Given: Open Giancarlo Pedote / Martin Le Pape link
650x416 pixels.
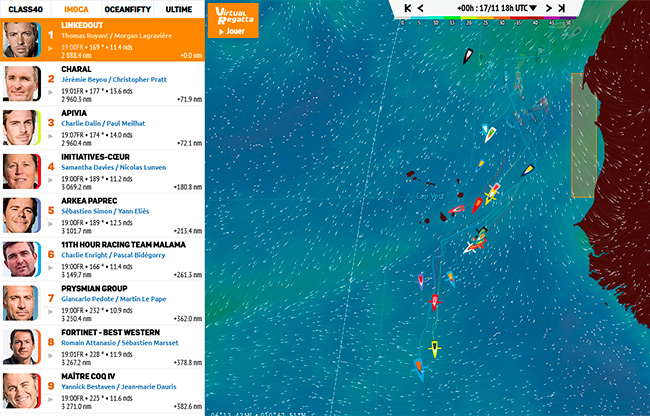Looking at the screenshot, I should click(114, 299).
